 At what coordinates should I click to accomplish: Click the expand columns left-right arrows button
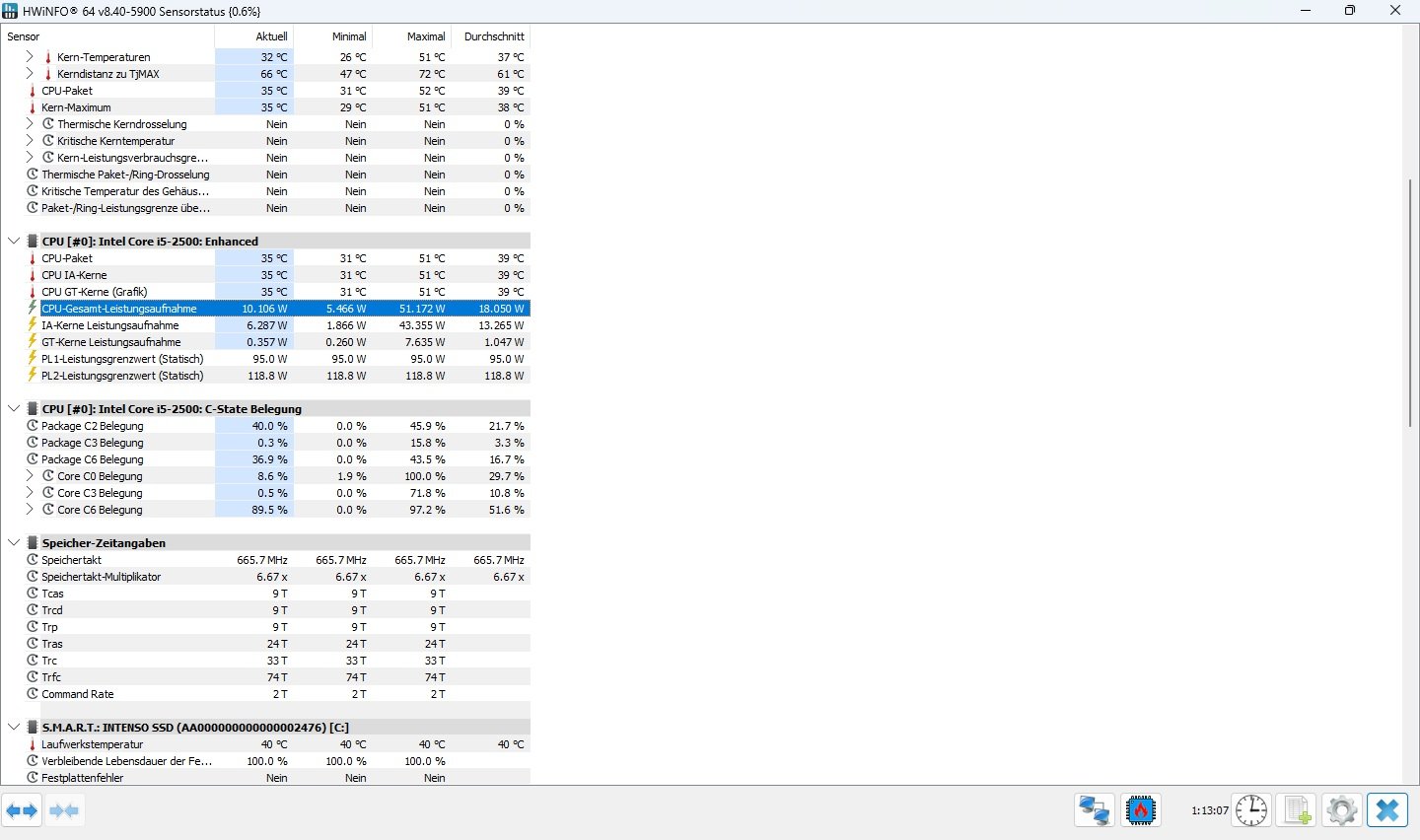(22, 810)
